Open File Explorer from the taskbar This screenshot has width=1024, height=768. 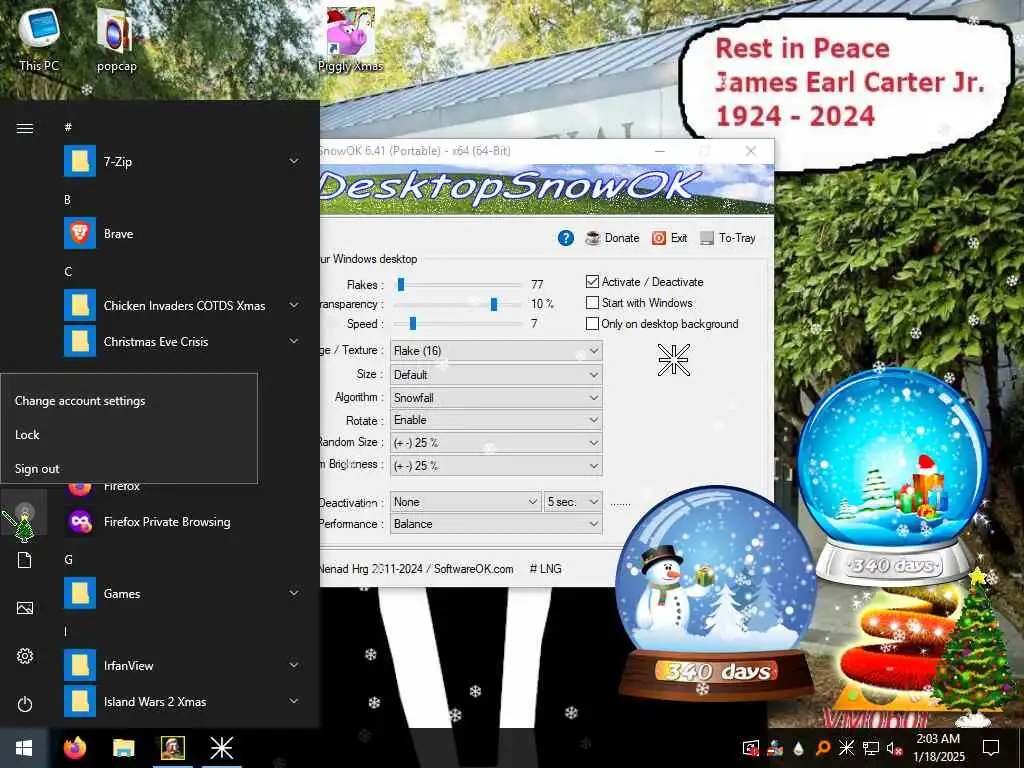(123, 748)
